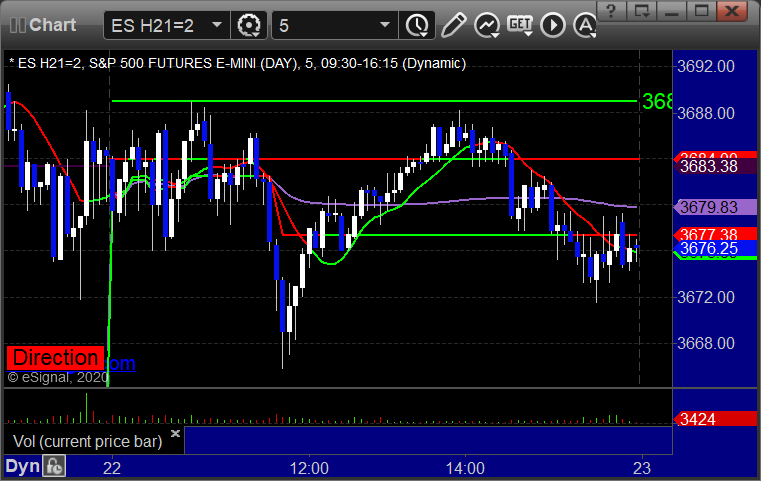
Task: Click the red Direction label
Action: click(55, 358)
